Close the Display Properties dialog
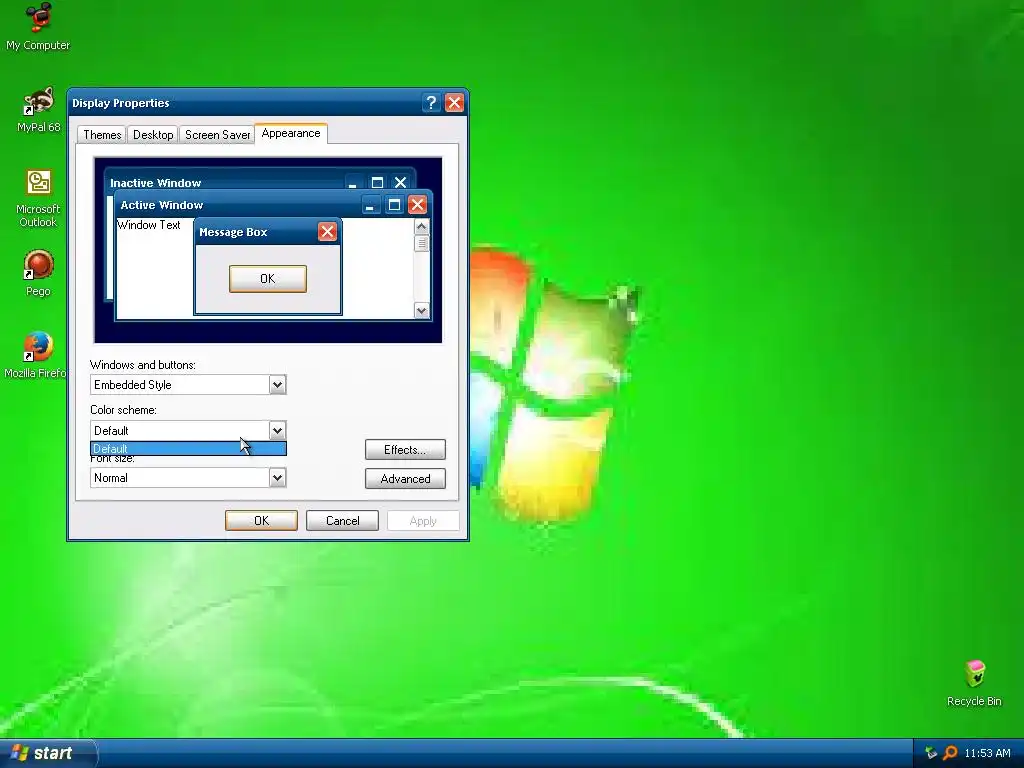 coord(454,103)
